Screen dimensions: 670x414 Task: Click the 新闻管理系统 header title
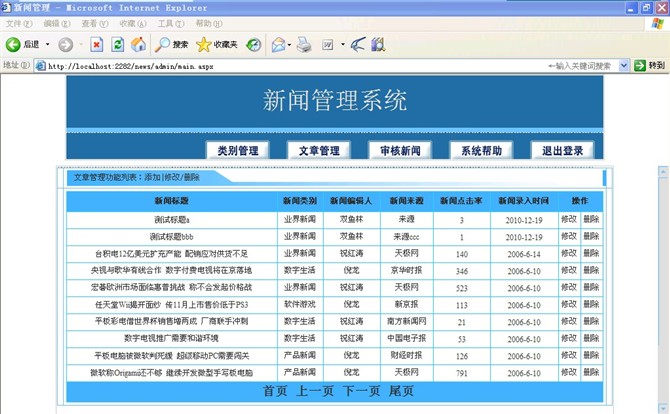coord(335,101)
